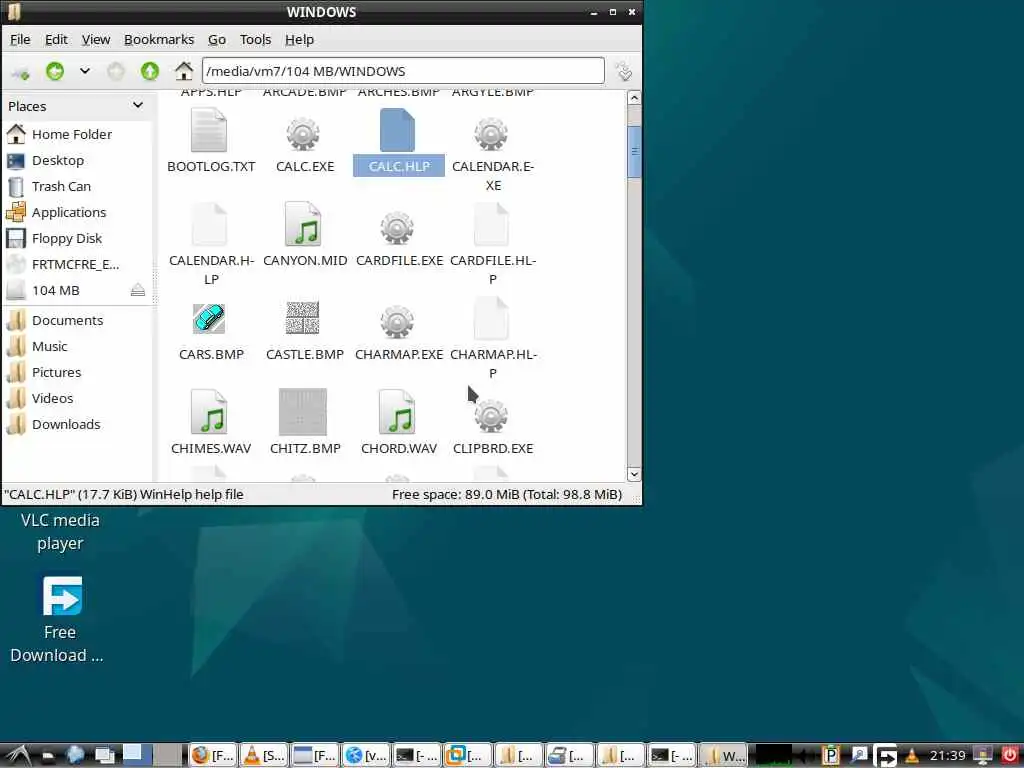Go up to the parent folder
Image resolution: width=1024 pixels, height=768 pixels.
coord(150,71)
